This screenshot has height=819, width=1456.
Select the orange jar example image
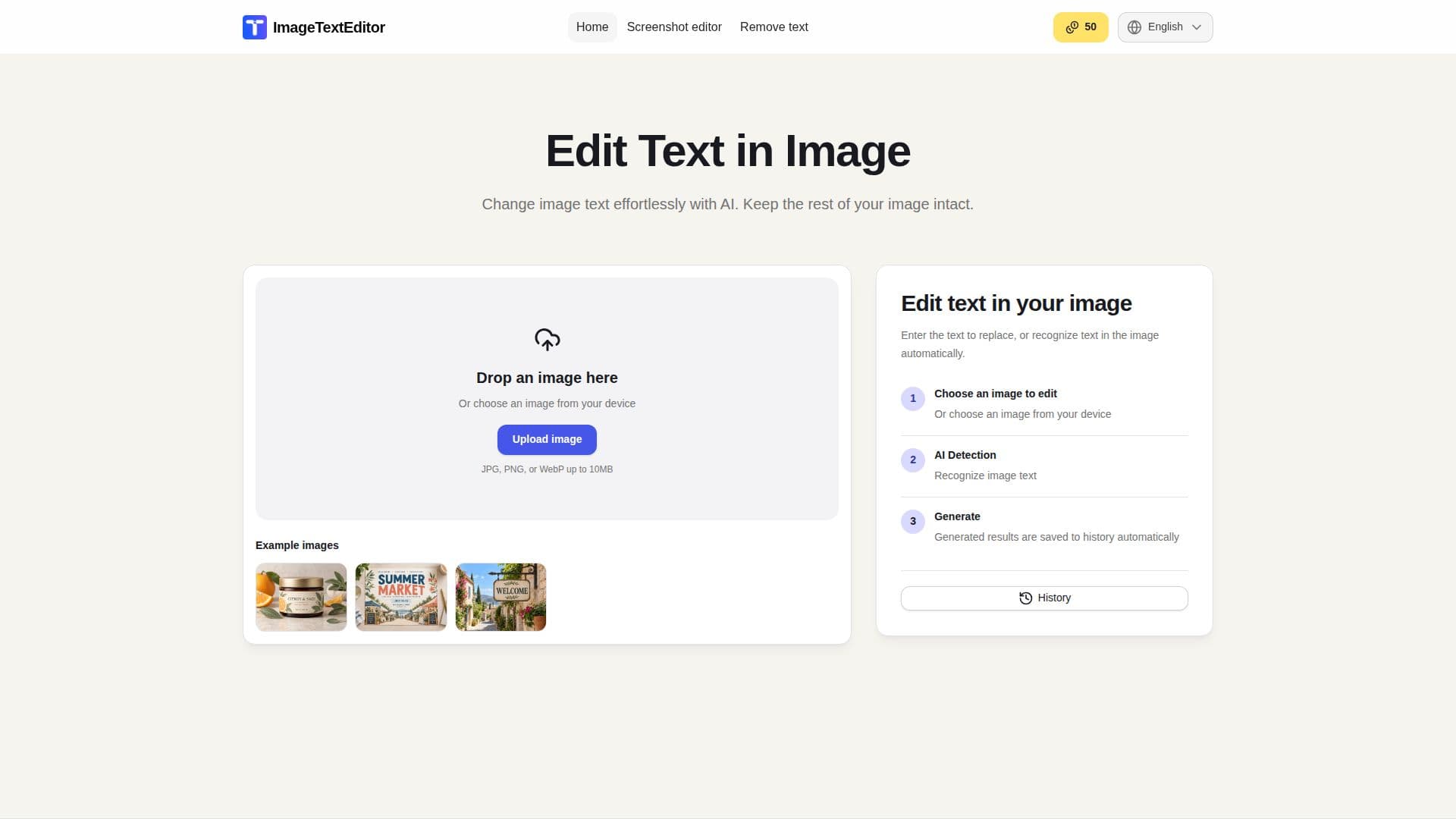[301, 597]
